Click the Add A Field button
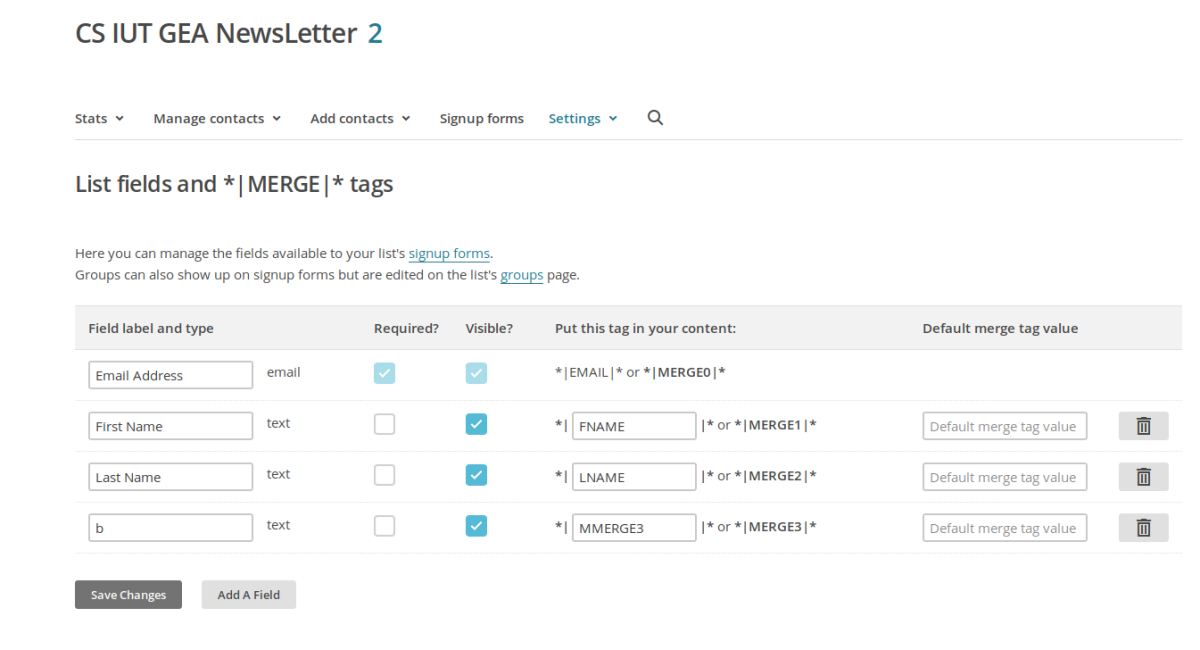The width and height of the screenshot is (1200, 650). tap(249, 595)
